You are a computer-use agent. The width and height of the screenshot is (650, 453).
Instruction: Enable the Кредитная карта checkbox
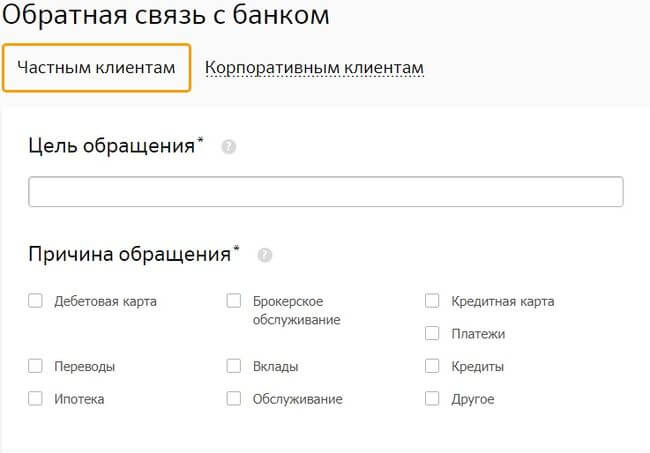[x=432, y=300]
